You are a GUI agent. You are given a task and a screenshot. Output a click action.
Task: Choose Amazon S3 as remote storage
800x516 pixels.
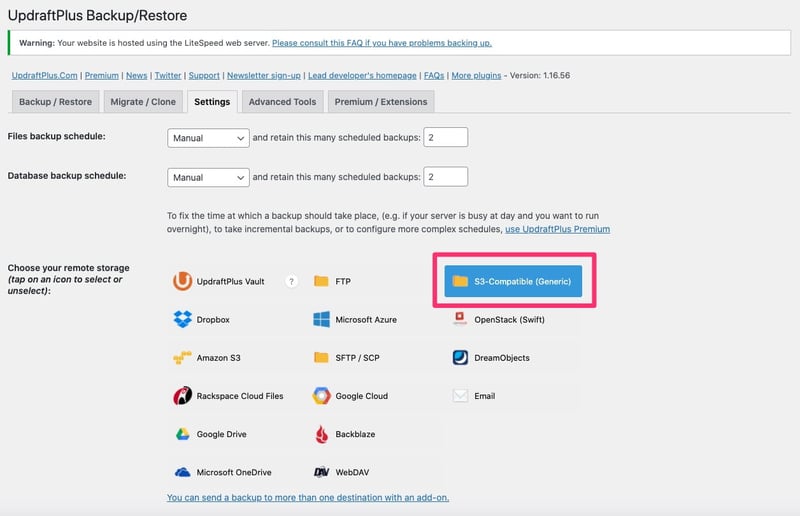coord(182,357)
